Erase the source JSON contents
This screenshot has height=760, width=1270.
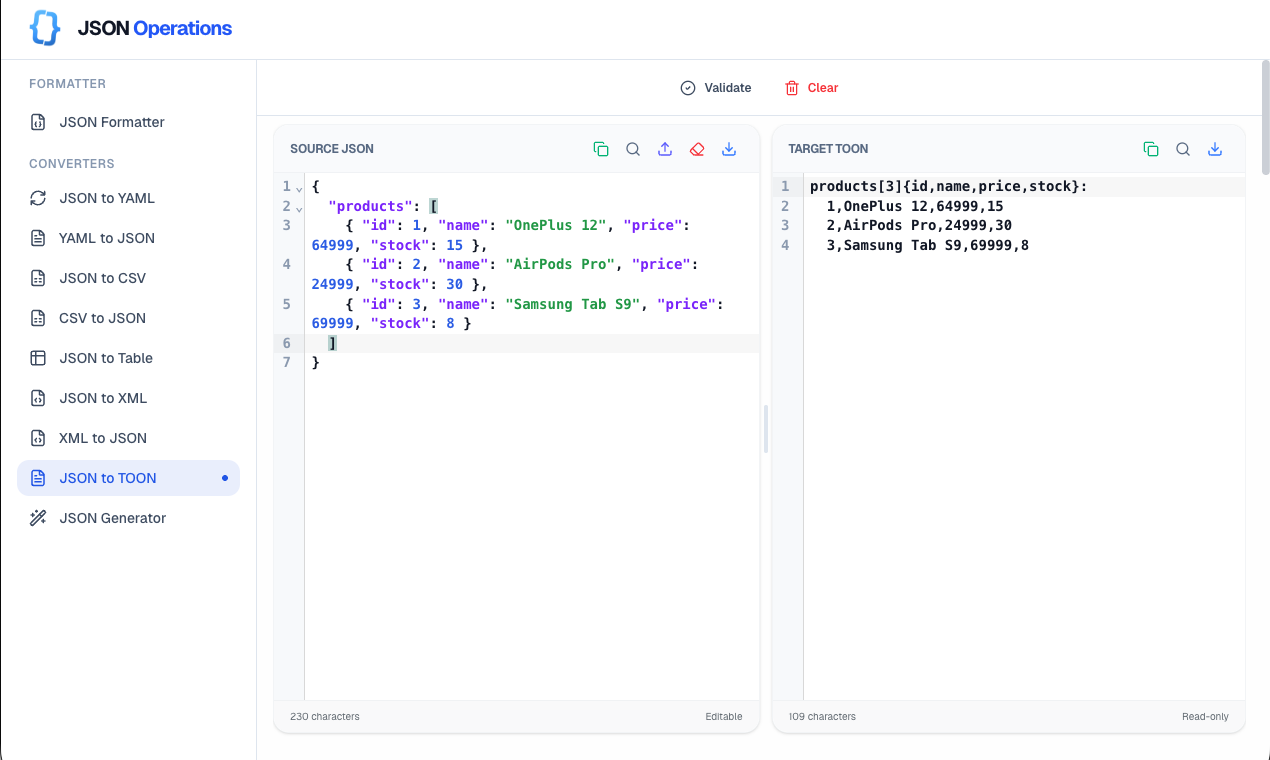(697, 148)
